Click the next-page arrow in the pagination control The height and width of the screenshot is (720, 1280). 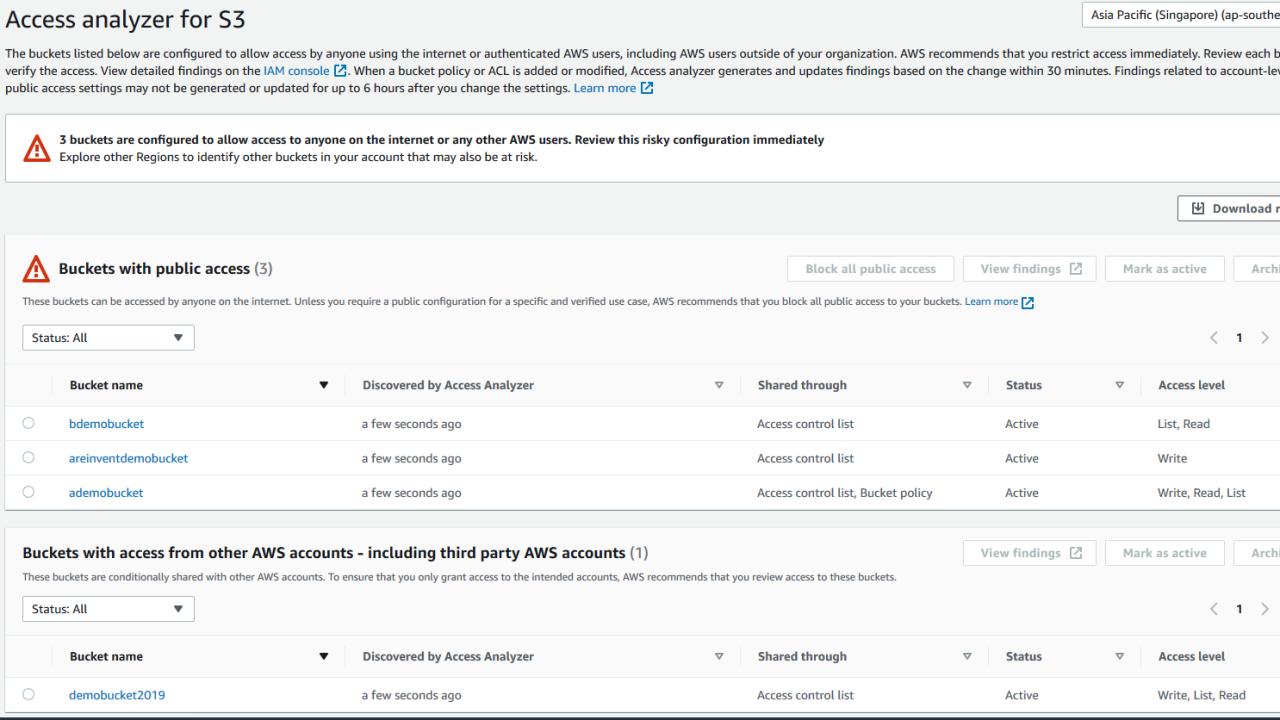coord(1265,338)
